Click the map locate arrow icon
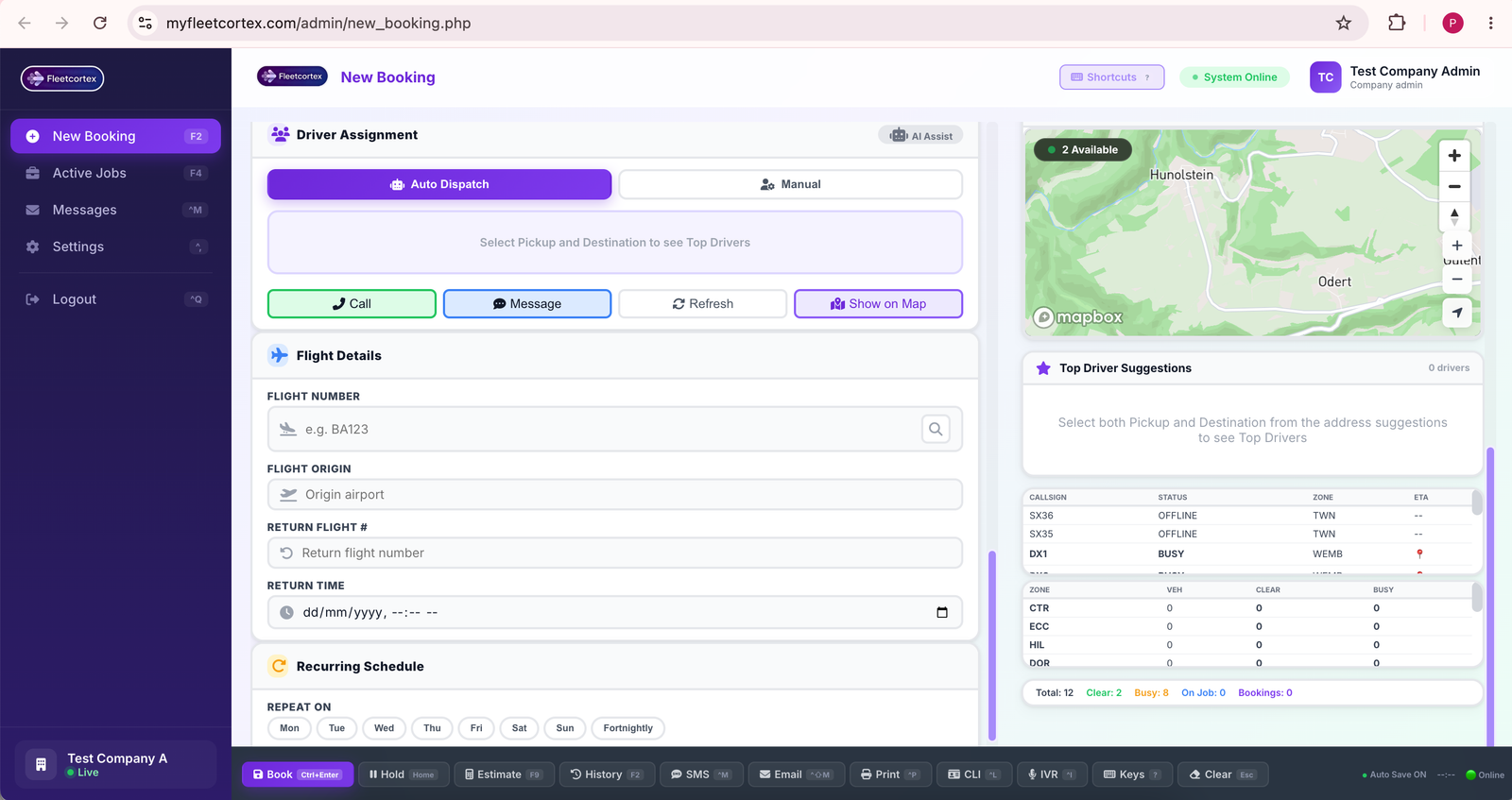Screen dimensions: 1512x800 tap(1457, 313)
